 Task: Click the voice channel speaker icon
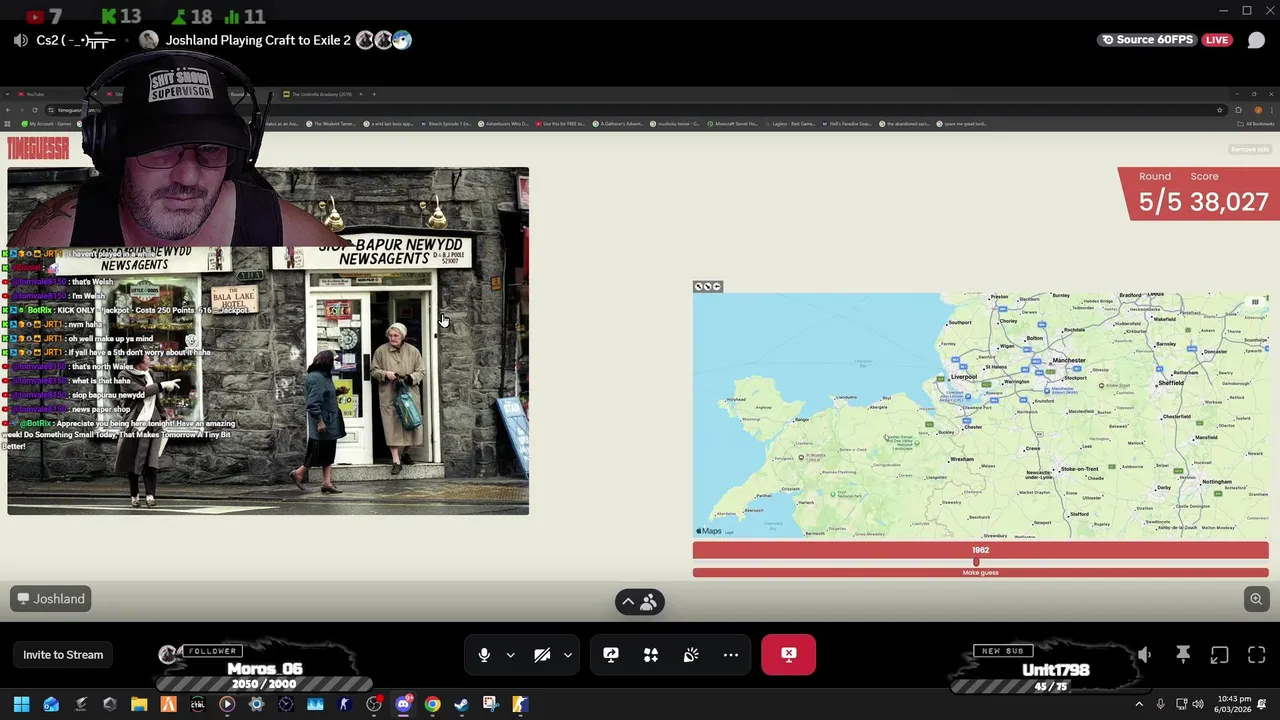pos(21,40)
